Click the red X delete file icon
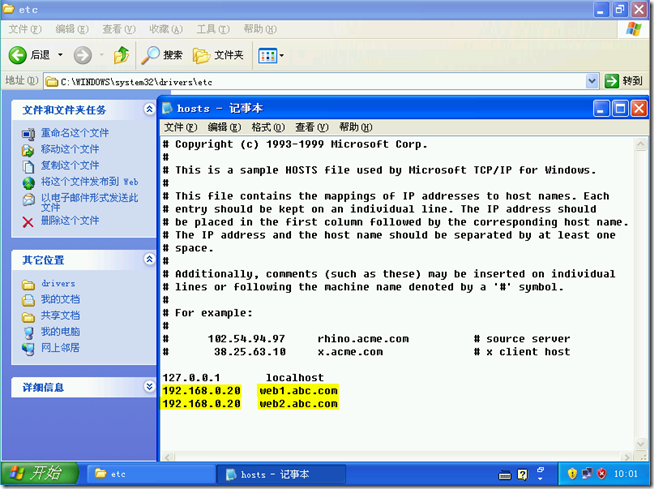Screen dimensions: 654x489 tap(28, 222)
